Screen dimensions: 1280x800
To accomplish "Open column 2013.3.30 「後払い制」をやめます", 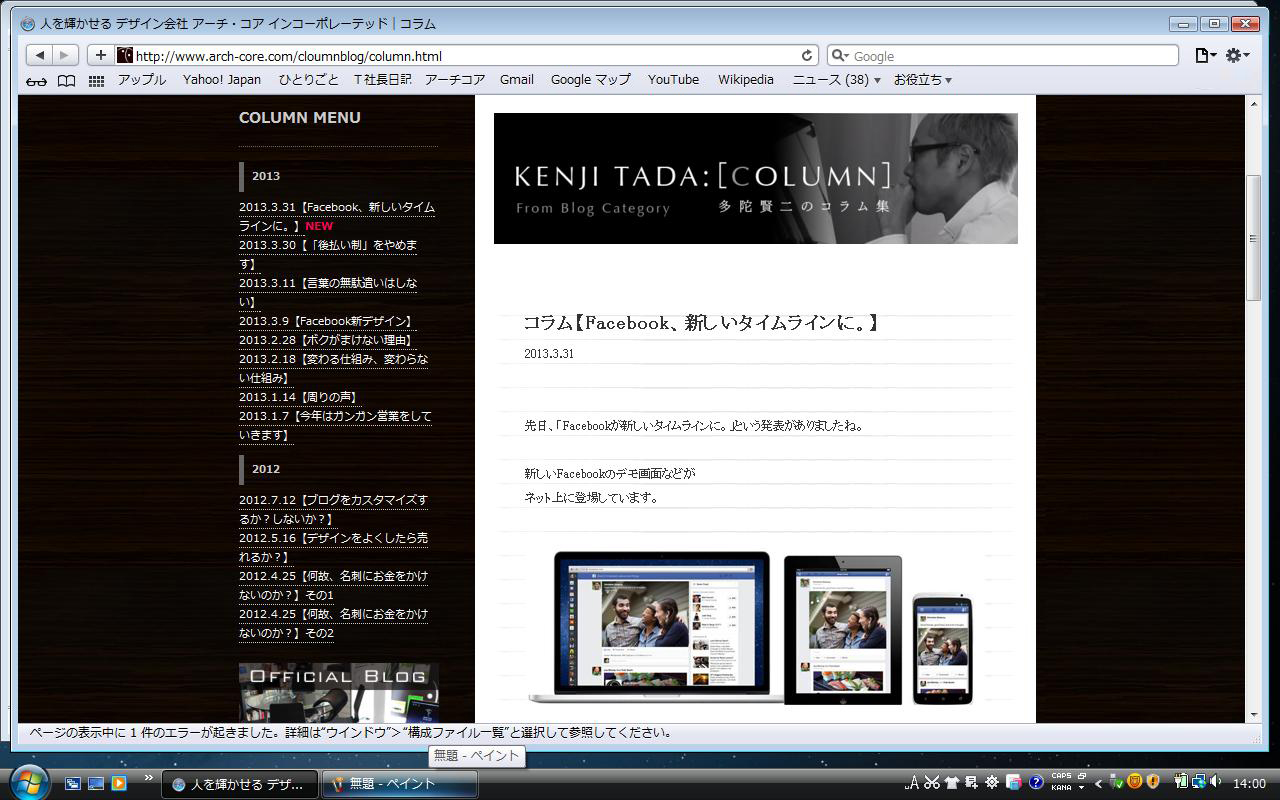I will click(328, 254).
